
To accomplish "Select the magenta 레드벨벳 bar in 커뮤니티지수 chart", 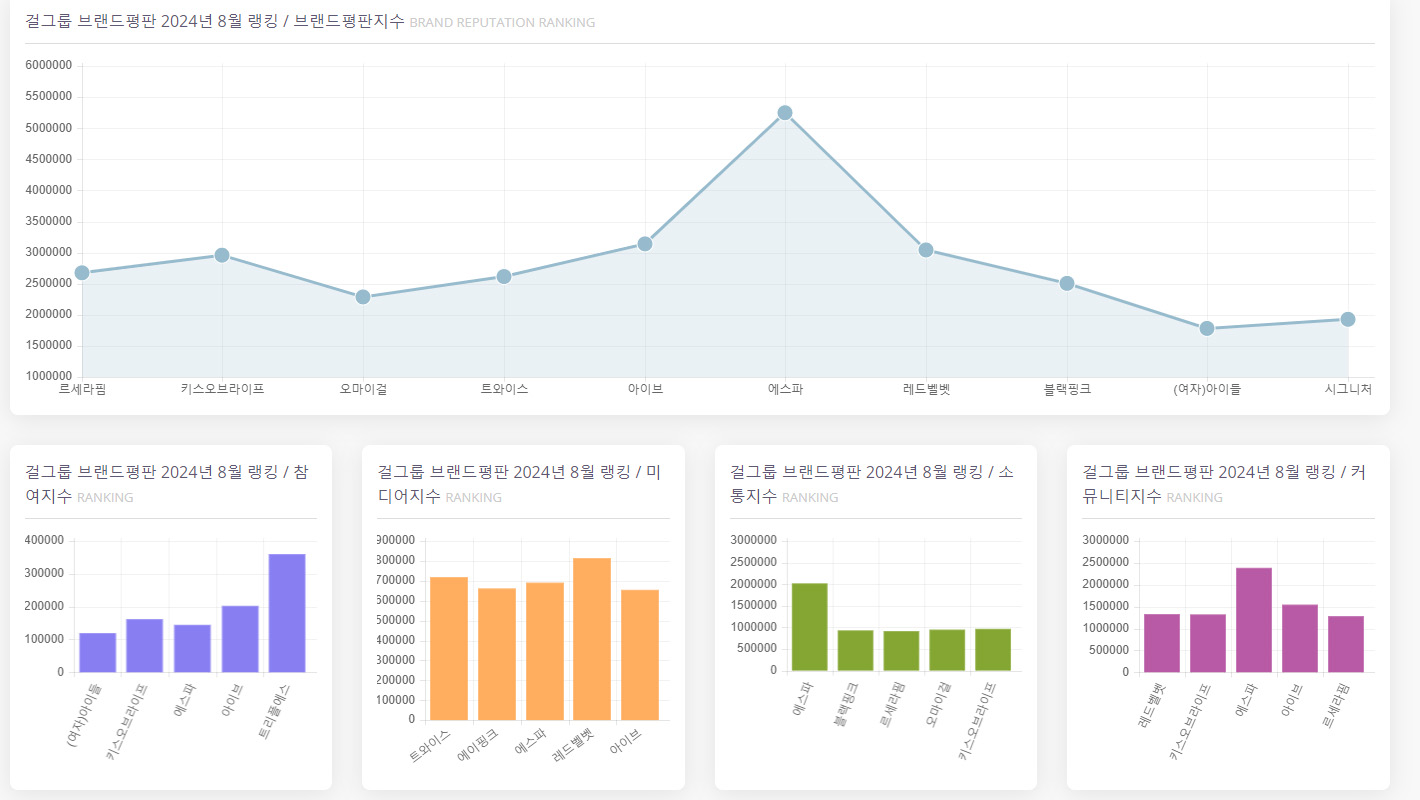I will [1162, 643].
